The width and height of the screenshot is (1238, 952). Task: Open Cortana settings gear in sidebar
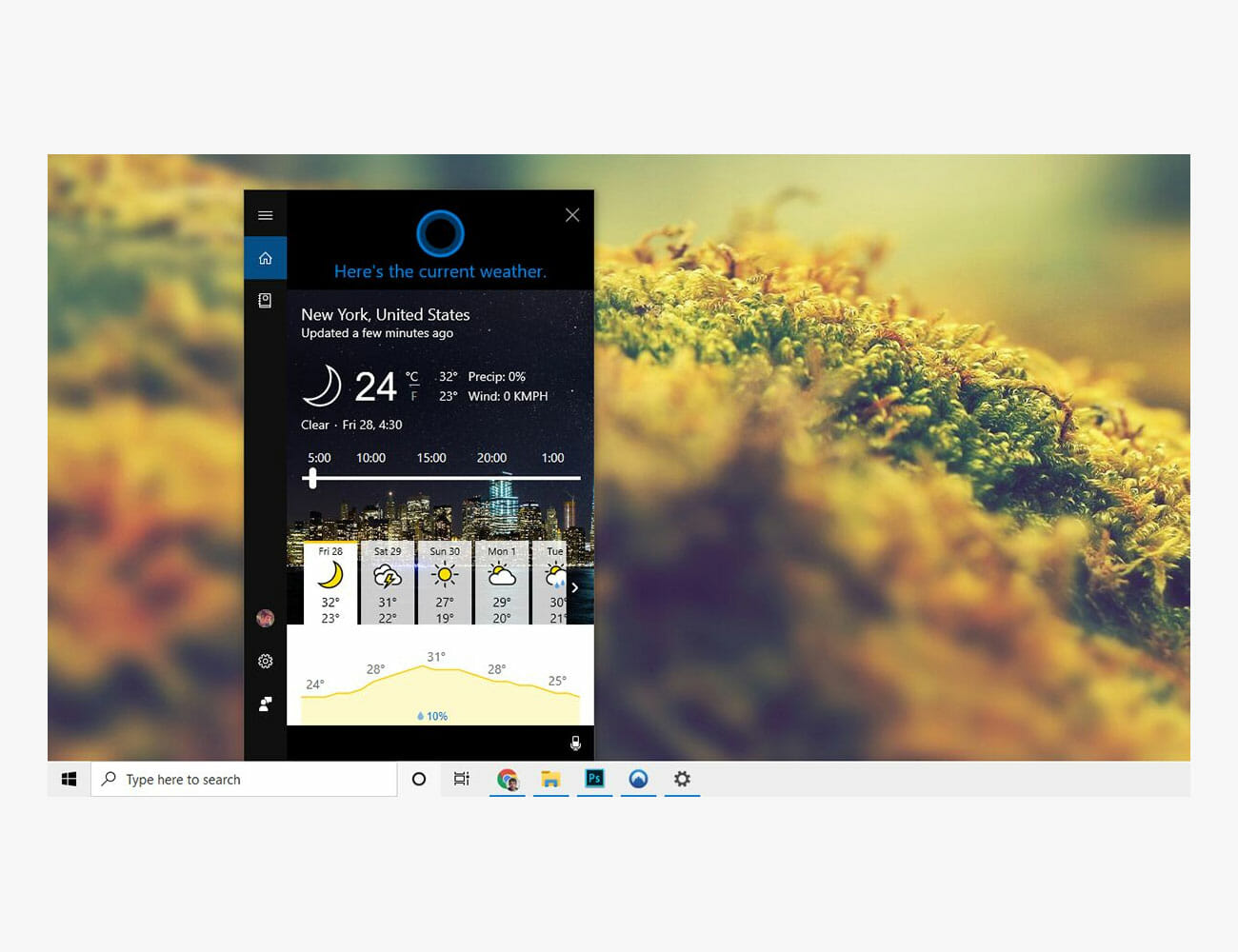coord(266,661)
